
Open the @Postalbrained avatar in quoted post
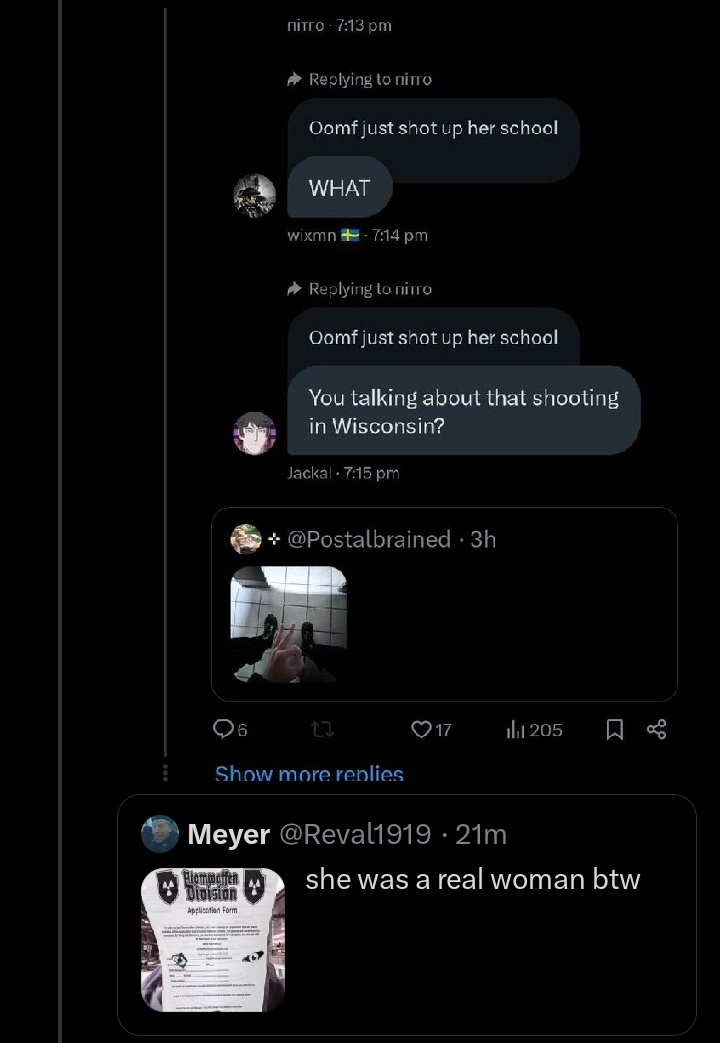[x=246, y=539]
